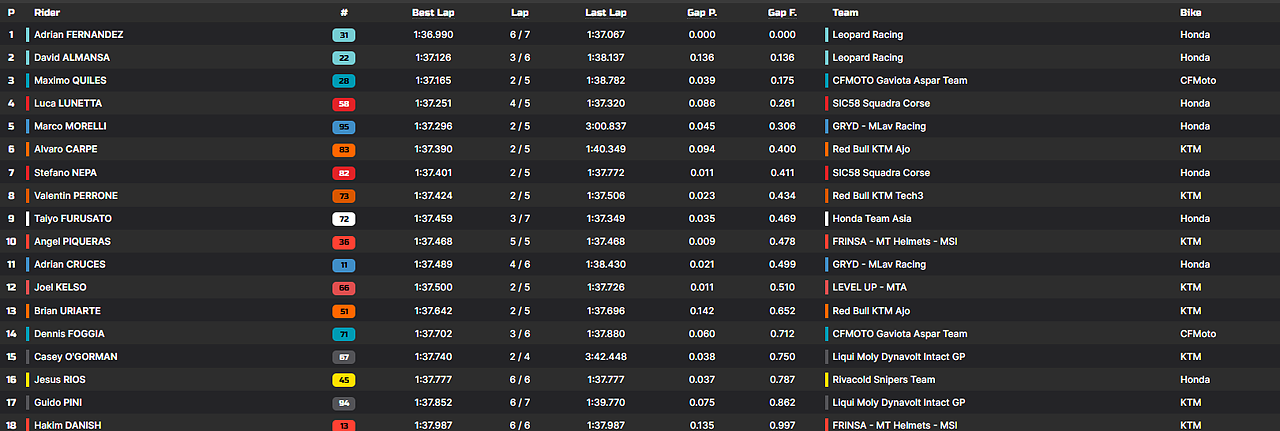Sort by the Gap F. column header

pos(782,13)
